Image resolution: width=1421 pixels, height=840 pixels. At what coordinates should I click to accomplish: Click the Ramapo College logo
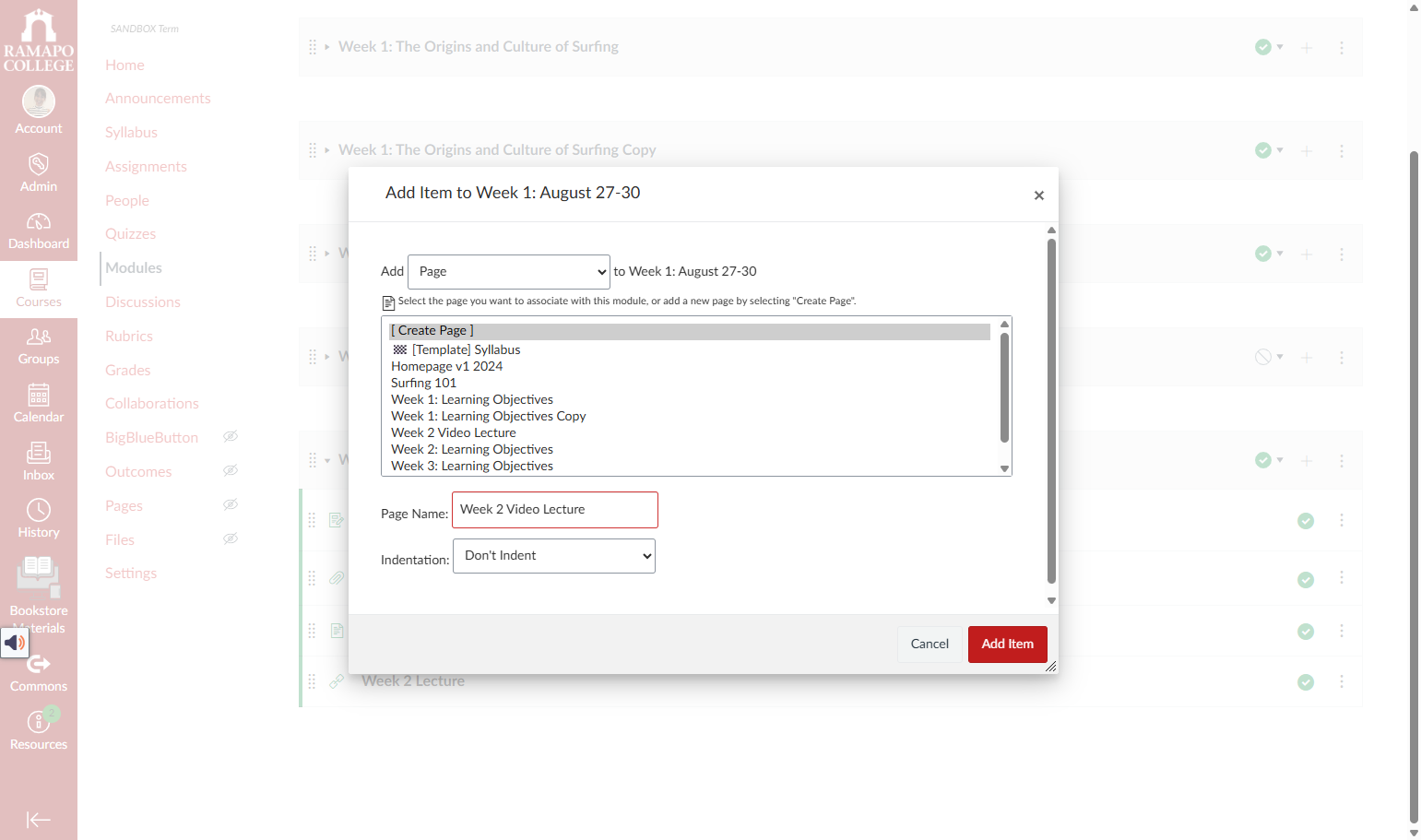(39, 41)
